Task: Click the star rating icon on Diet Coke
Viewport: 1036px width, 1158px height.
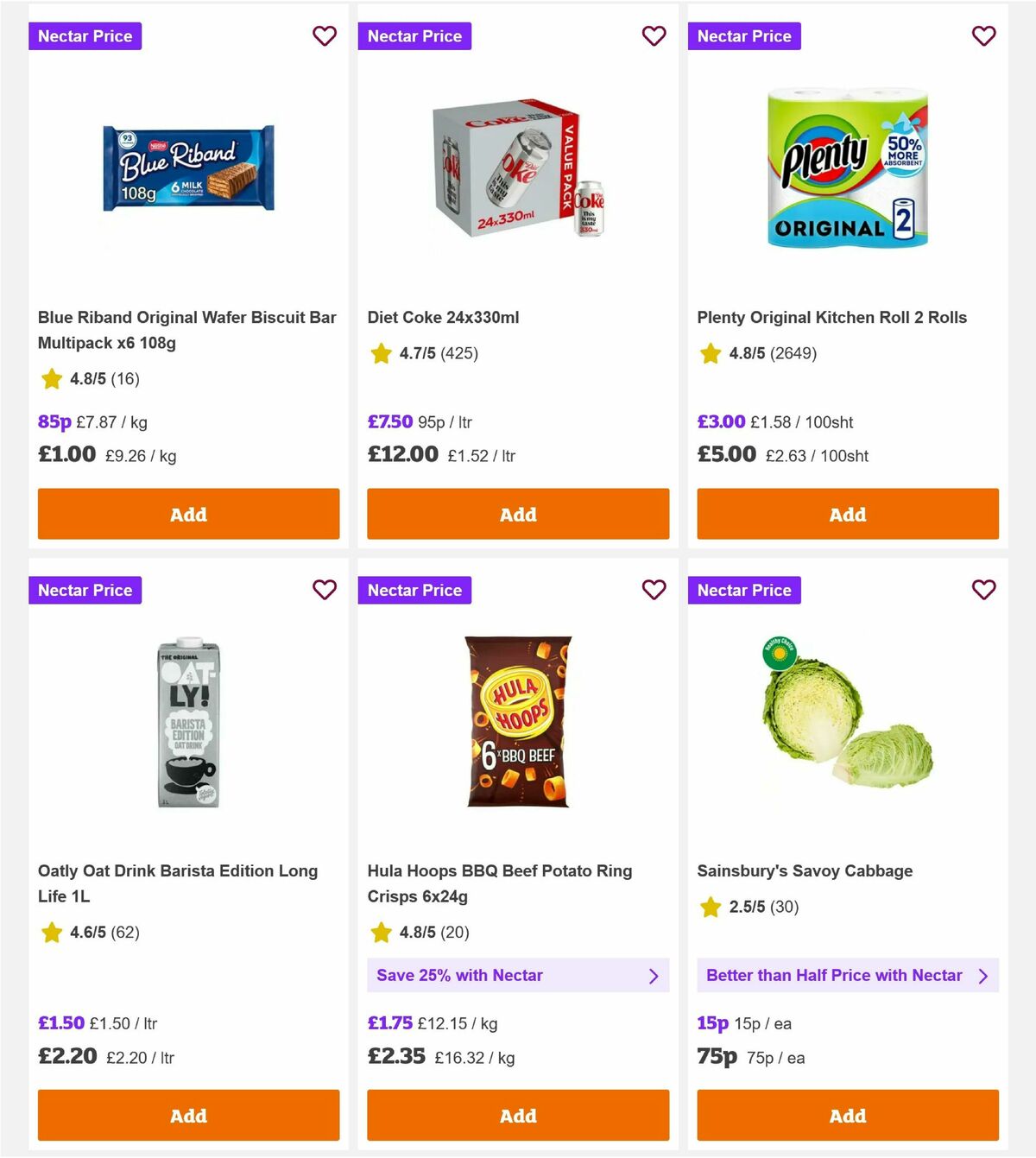Action: pyautogui.click(x=381, y=353)
